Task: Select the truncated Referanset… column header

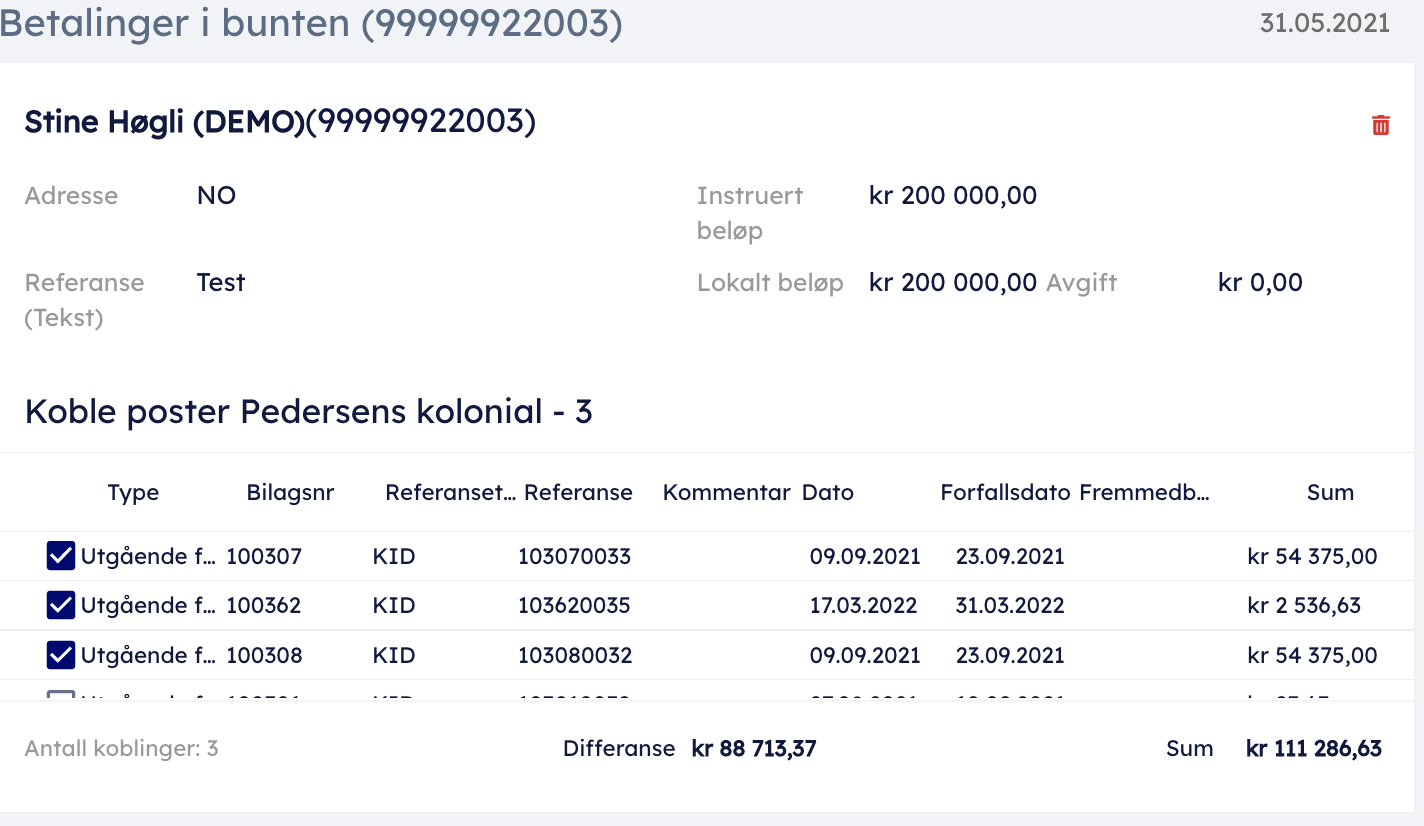Action: 450,492
